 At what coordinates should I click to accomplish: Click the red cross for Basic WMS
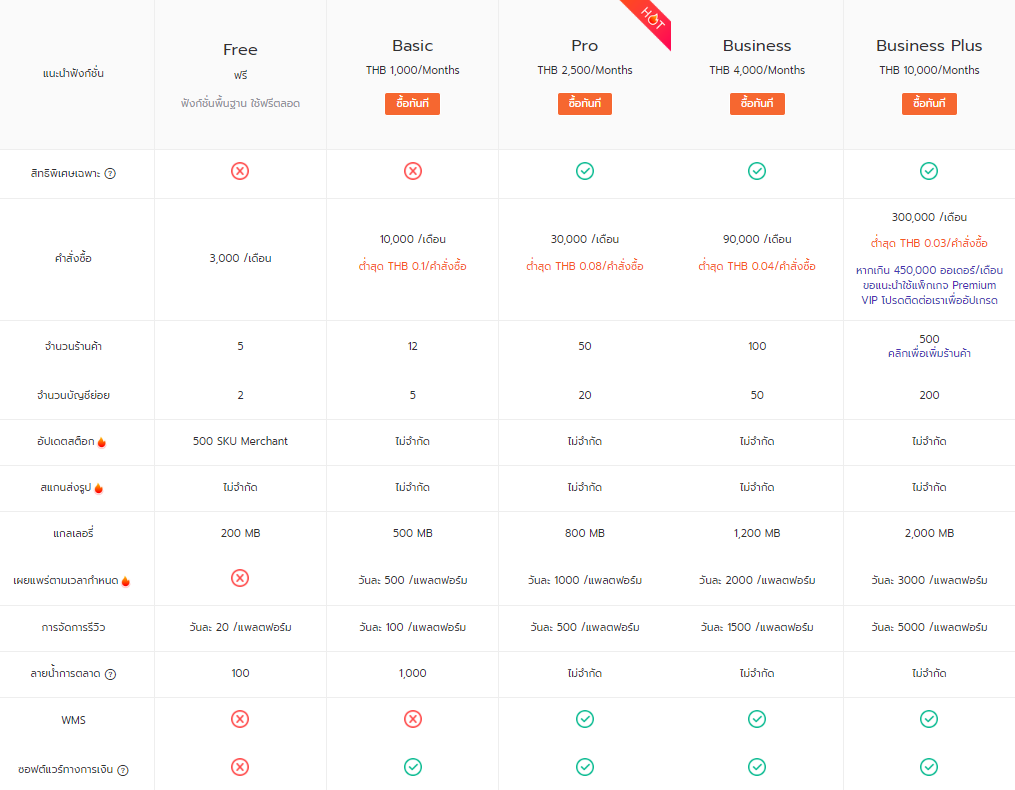[x=413, y=719]
